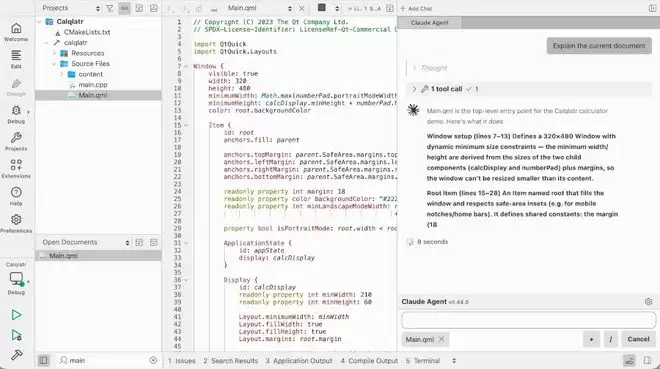660x369 pixels.
Task: Toggle link-with-editor in Projects panel
Action: tap(124, 8)
